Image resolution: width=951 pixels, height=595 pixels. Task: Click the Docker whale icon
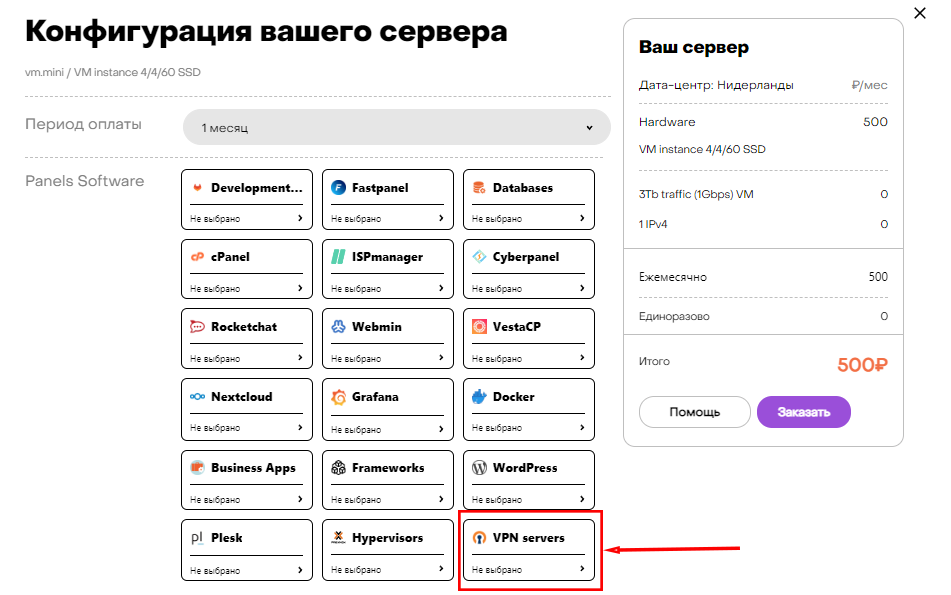[479, 397]
